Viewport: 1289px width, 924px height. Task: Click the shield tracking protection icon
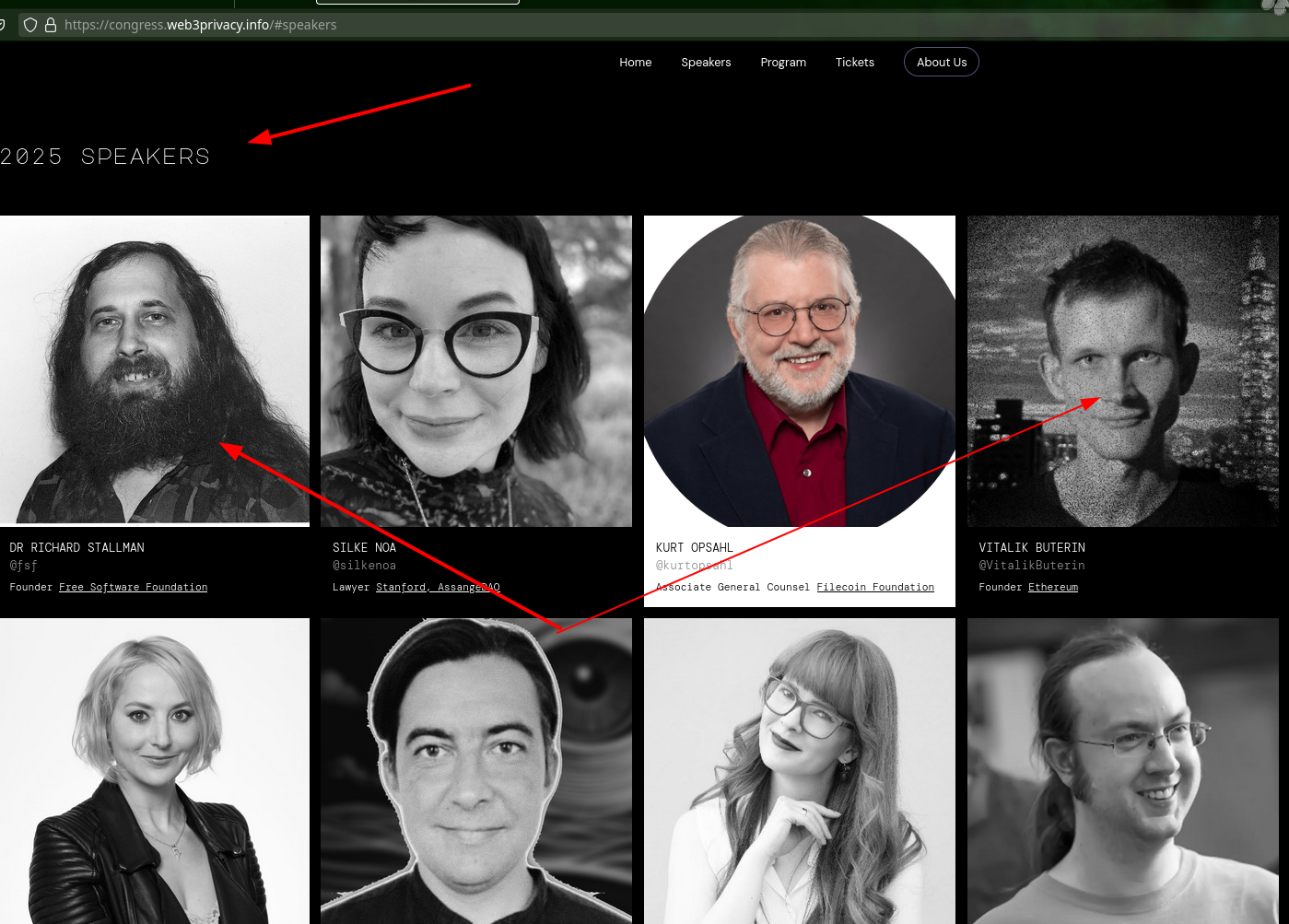[x=30, y=25]
